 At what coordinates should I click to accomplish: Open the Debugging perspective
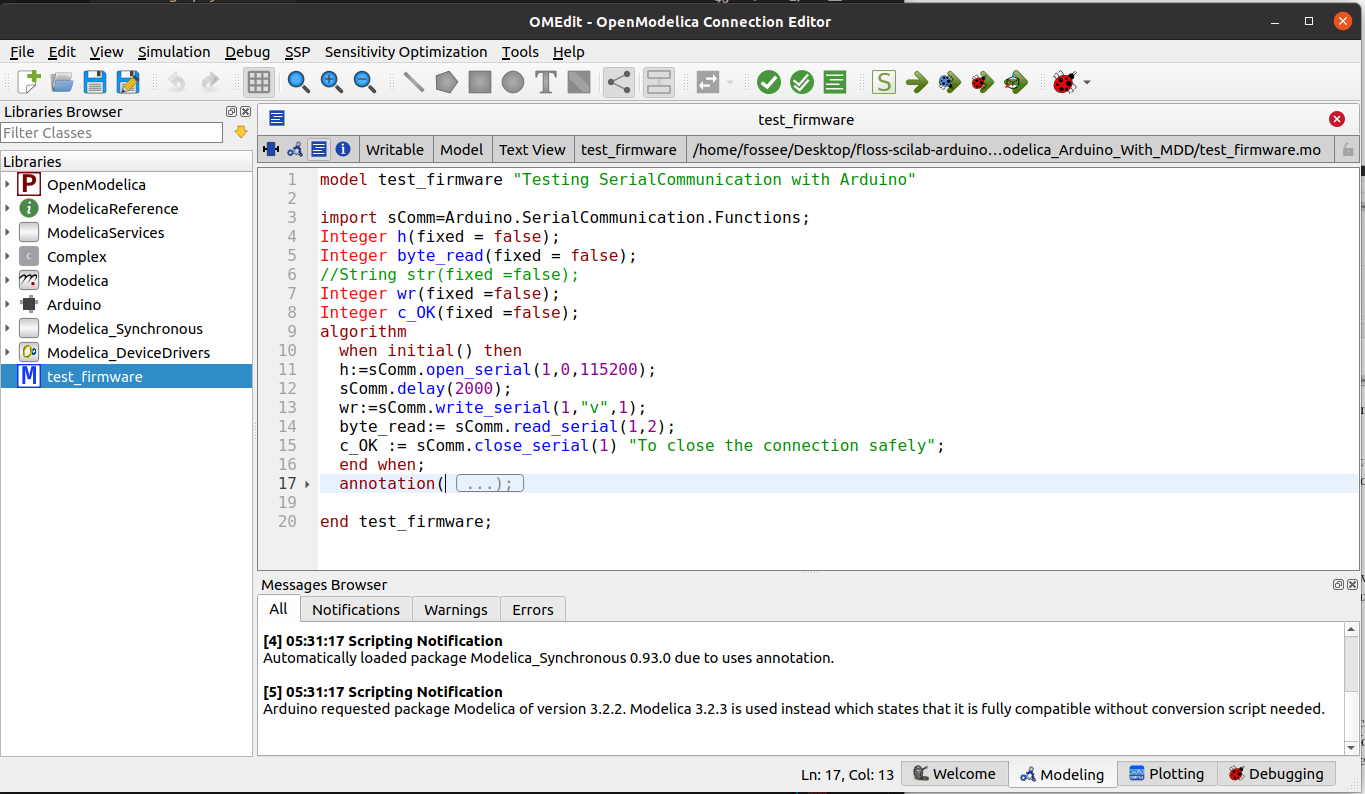point(1277,773)
